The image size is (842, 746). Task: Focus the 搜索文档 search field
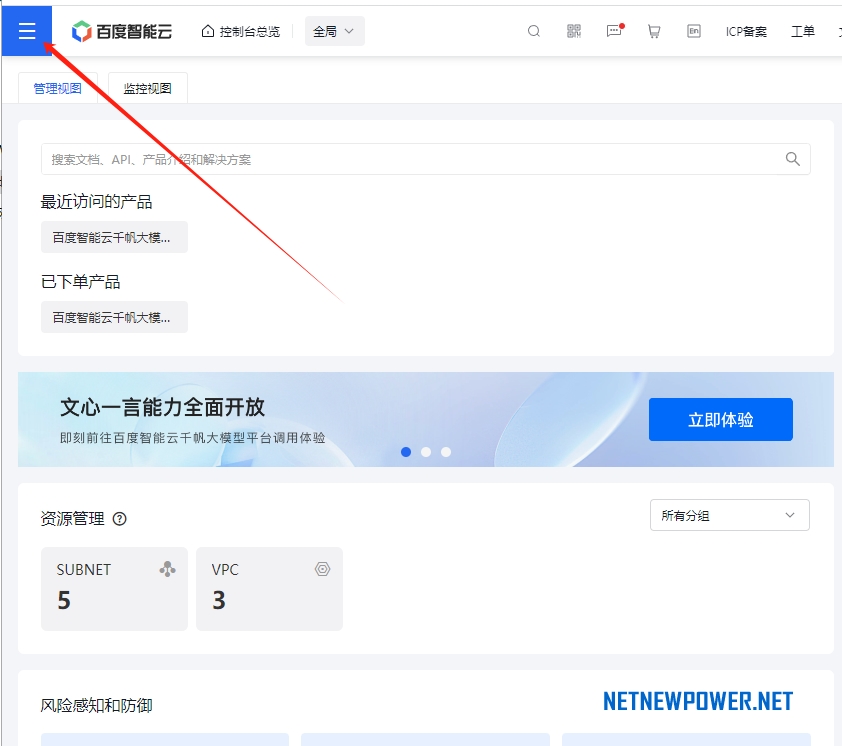coord(425,159)
